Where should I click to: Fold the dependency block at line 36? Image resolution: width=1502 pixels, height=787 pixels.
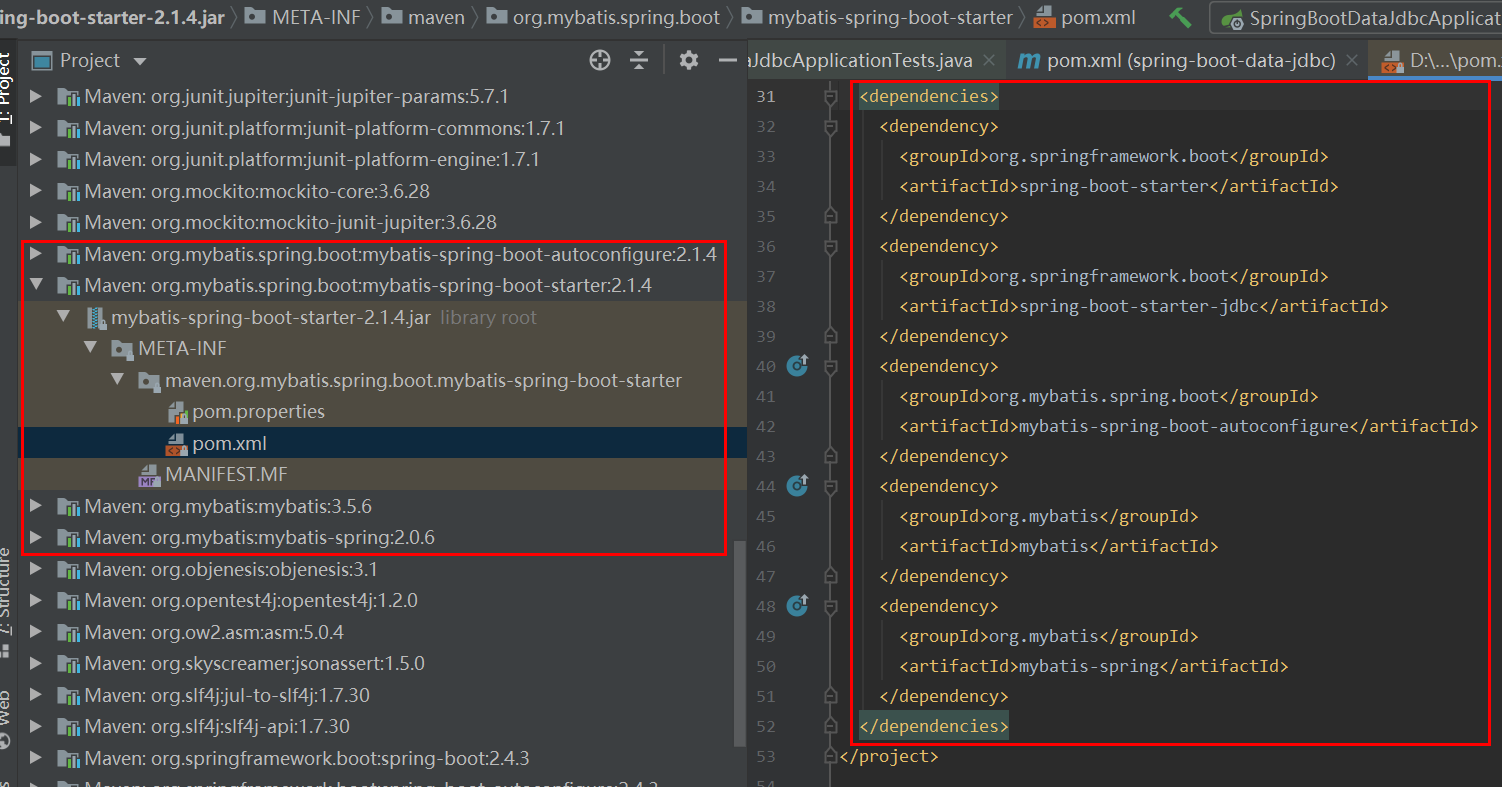point(829,246)
